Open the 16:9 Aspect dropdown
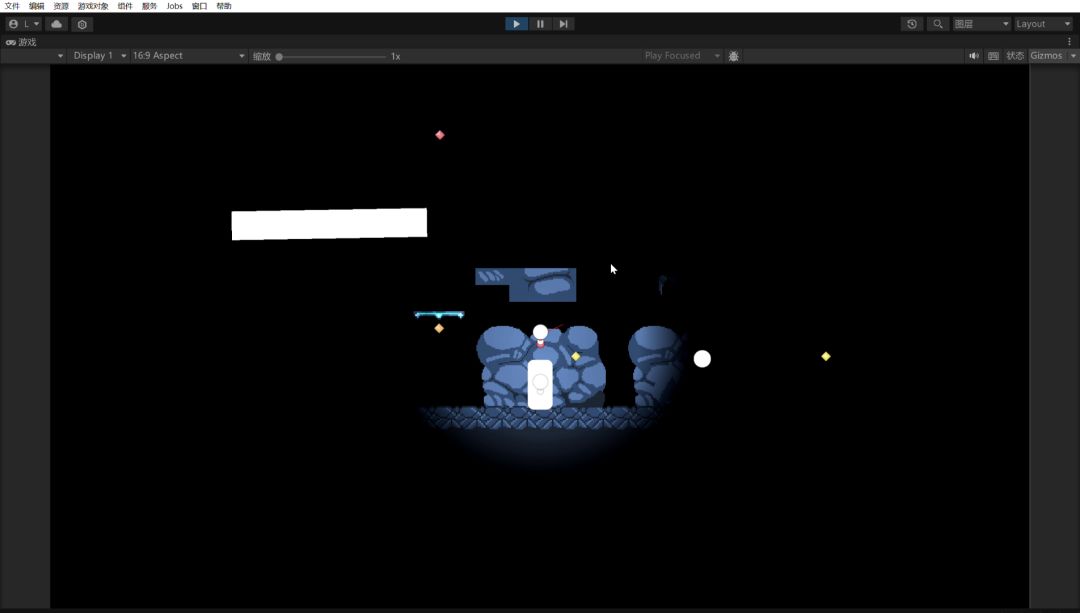This screenshot has height=613, width=1080. coord(188,56)
